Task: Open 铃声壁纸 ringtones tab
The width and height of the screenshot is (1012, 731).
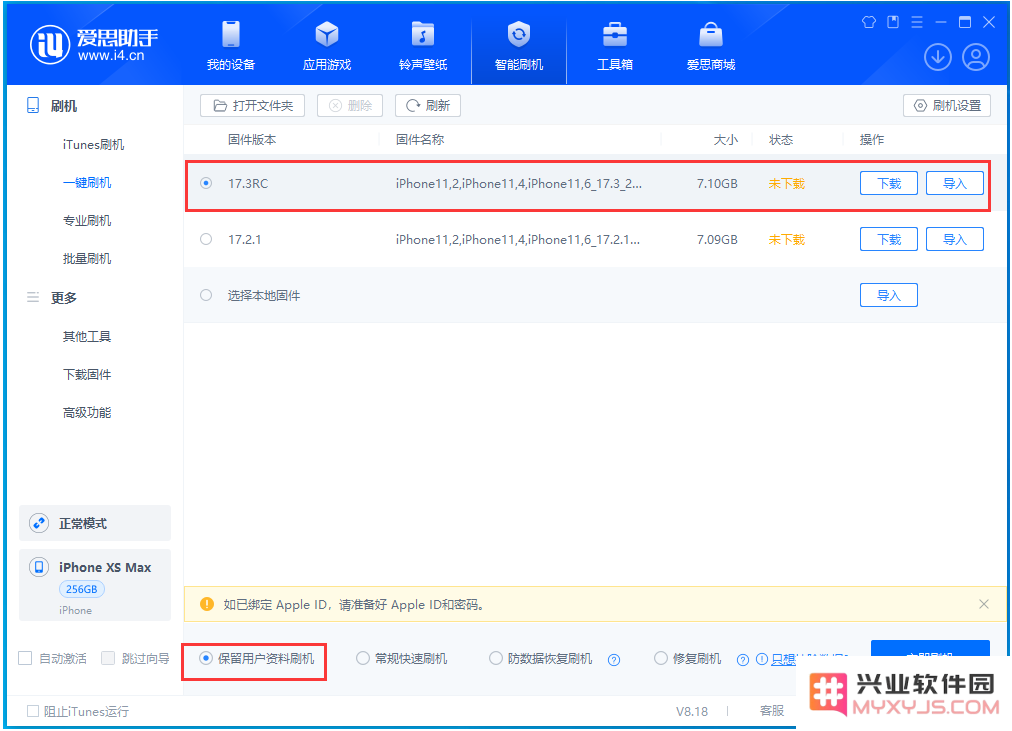Action: [423, 45]
